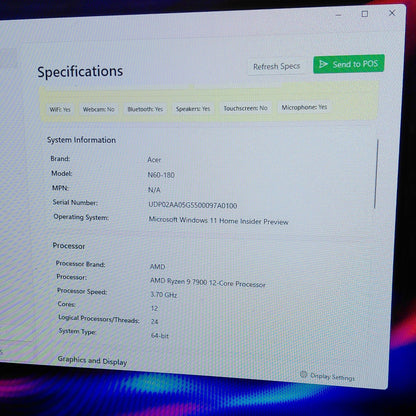Select the Microphone: Yes badge
Viewport: 416px width, 416px height.
[x=304, y=107]
